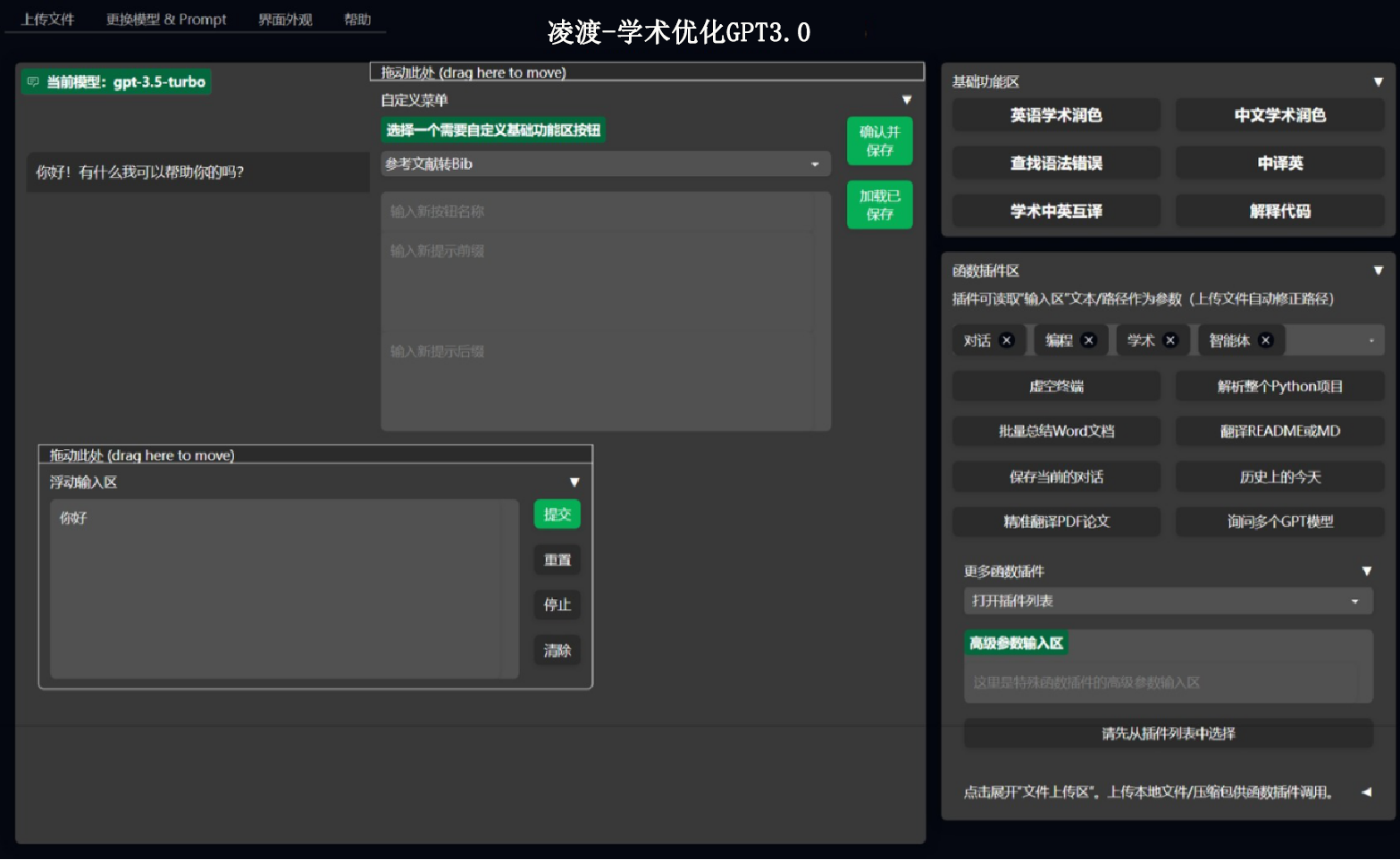
Task: Remove the 智能体 tag
Action: (1265, 340)
